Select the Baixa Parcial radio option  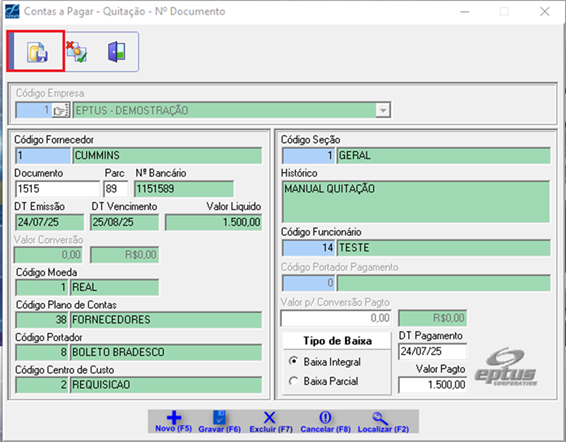pos(293,381)
